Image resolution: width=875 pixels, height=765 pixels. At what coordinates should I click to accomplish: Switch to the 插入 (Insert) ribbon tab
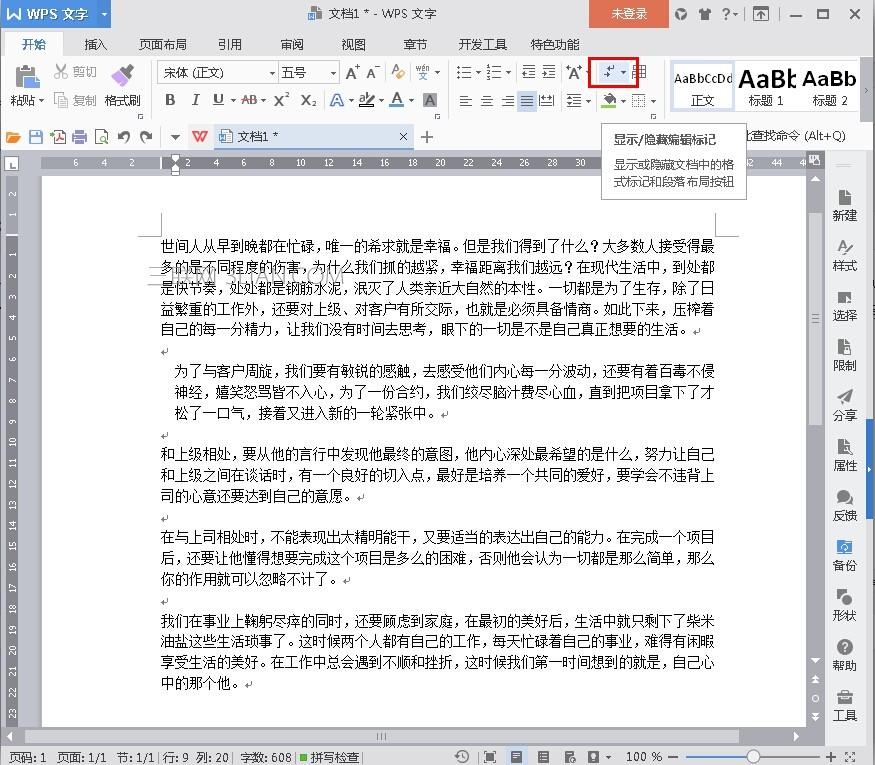(x=96, y=44)
